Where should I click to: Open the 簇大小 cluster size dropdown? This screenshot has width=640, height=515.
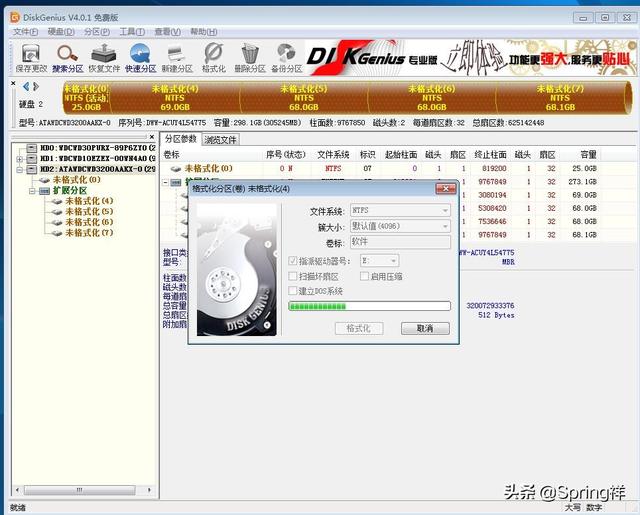tap(445, 226)
